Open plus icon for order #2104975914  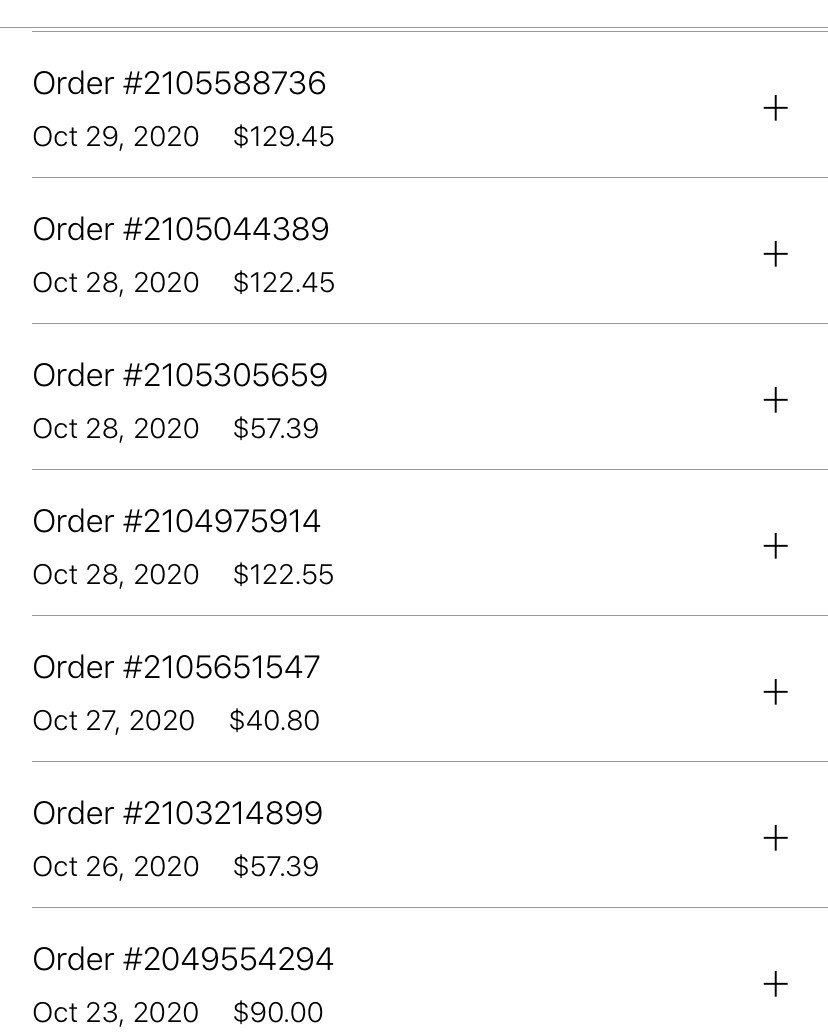point(775,546)
